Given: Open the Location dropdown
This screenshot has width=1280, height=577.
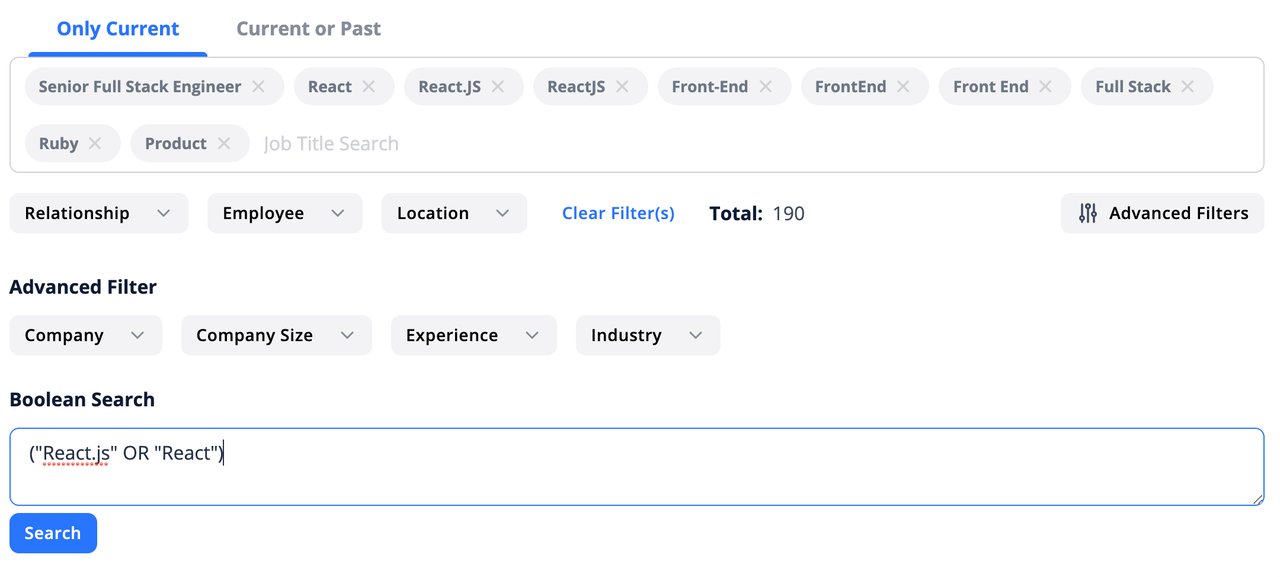Looking at the screenshot, I should [x=453, y=214].
